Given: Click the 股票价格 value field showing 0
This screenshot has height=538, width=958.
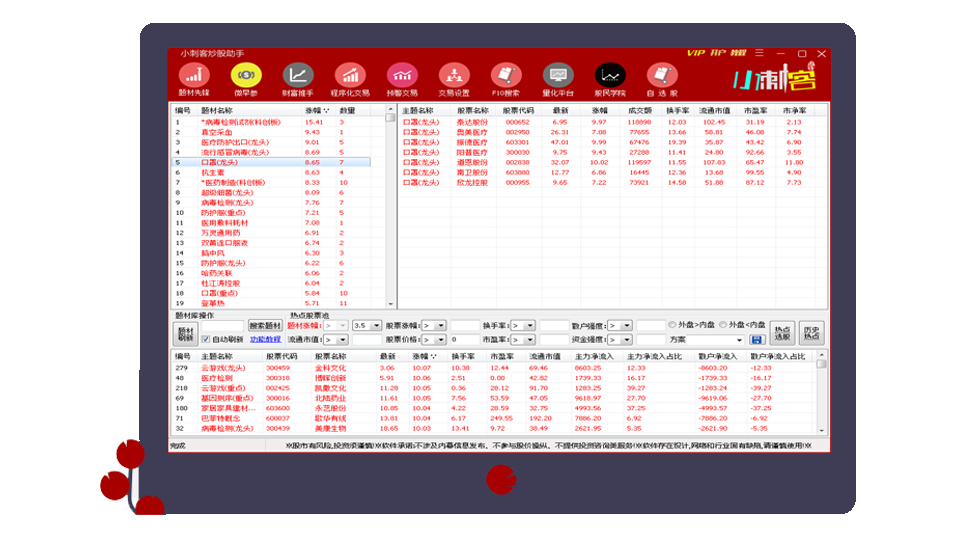Looking at the screenshot, I should tap(465, 340).
